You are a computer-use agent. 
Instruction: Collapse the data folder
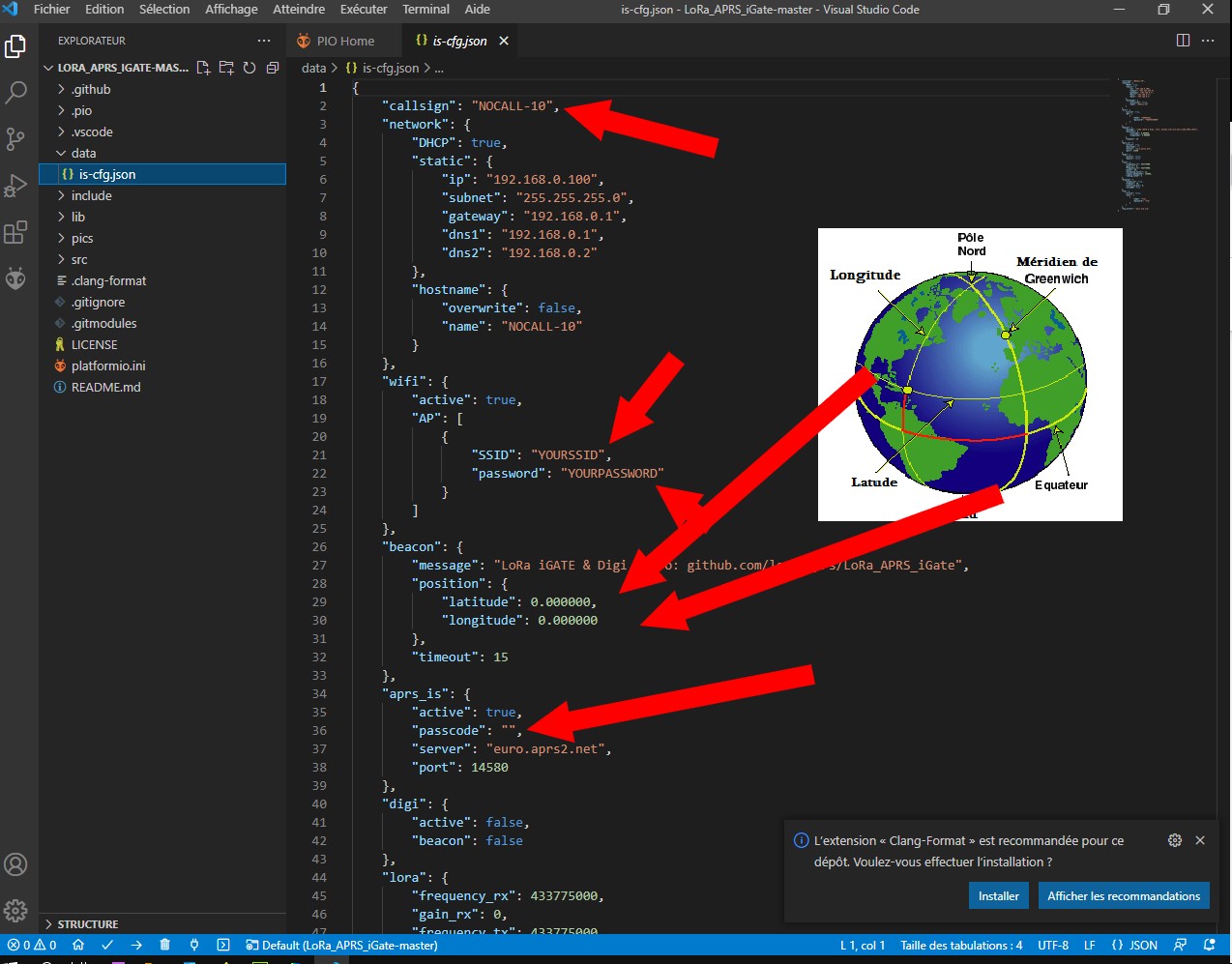click(161, 153)
